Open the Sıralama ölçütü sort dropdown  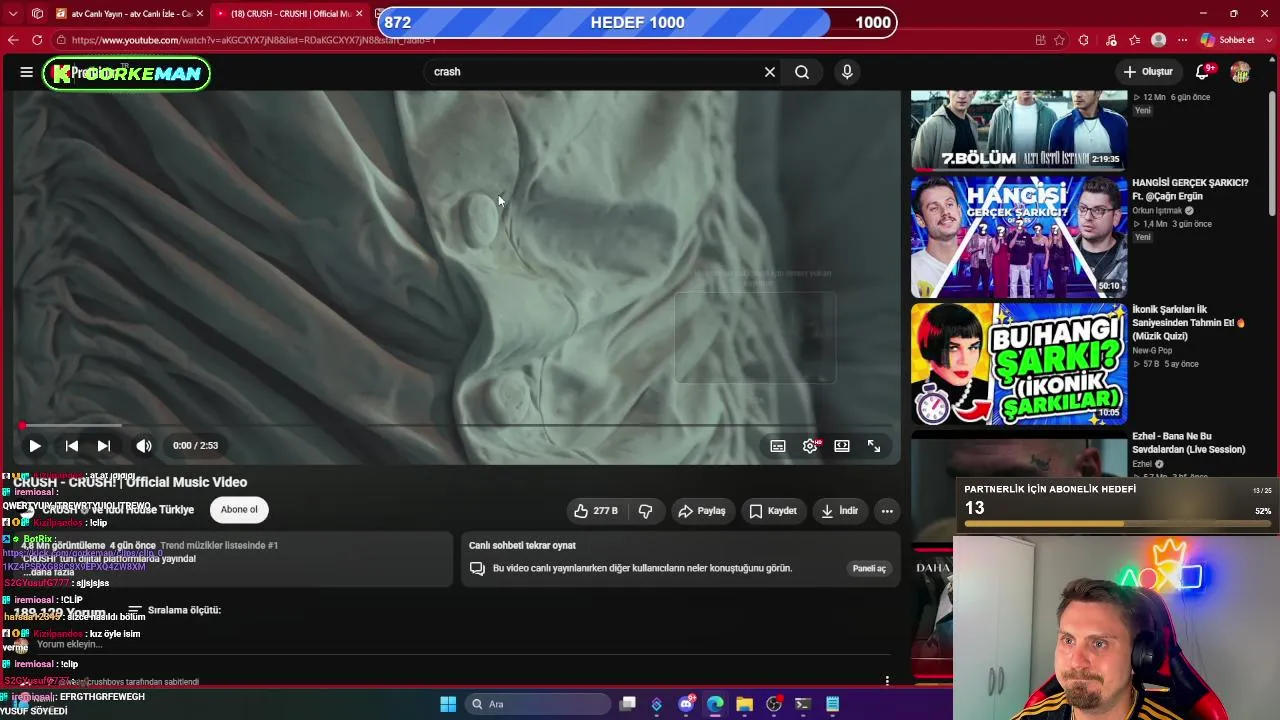174,610
